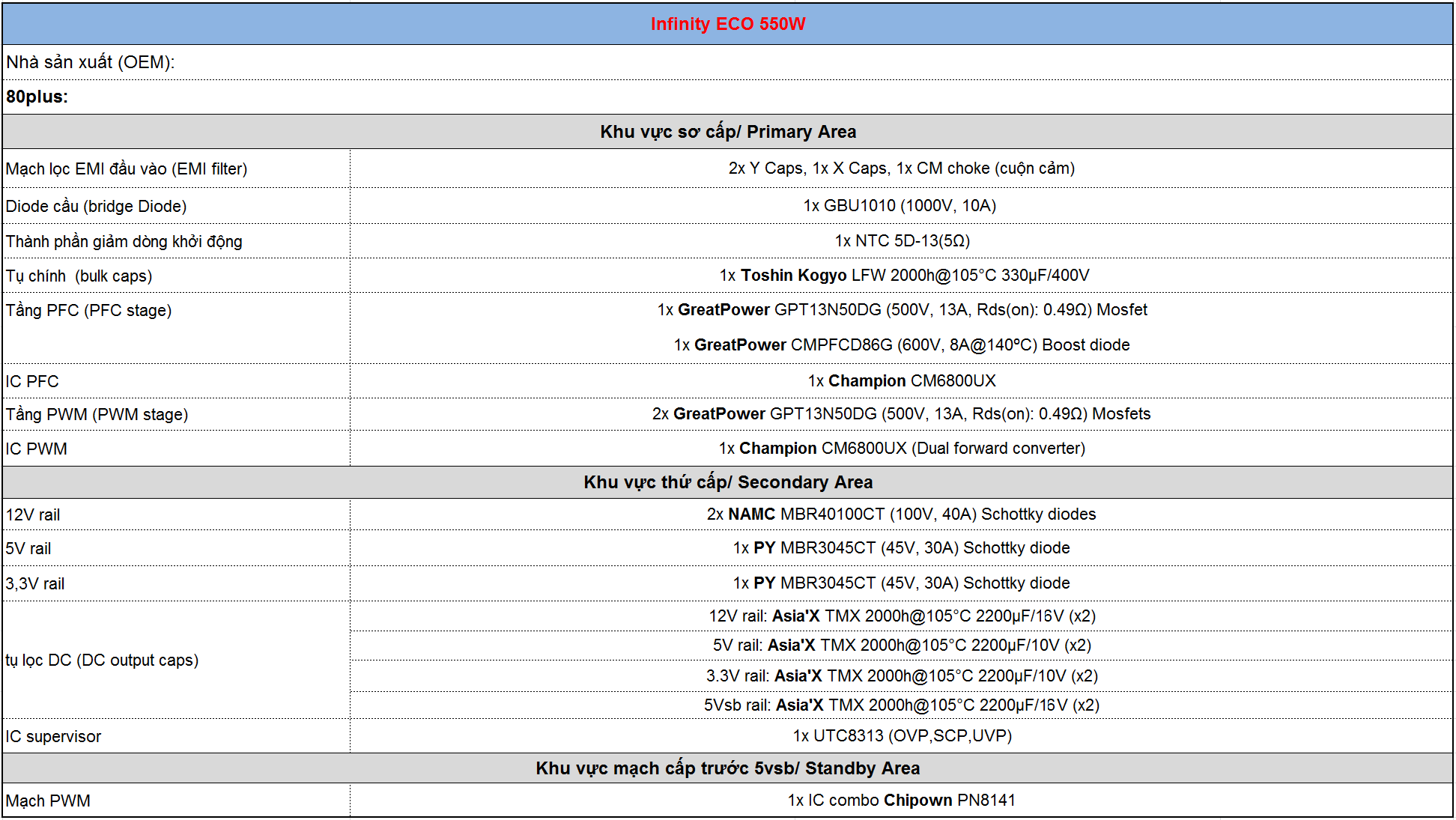
Task: Select the 5V rail label cell
Action: pos(28,548)
